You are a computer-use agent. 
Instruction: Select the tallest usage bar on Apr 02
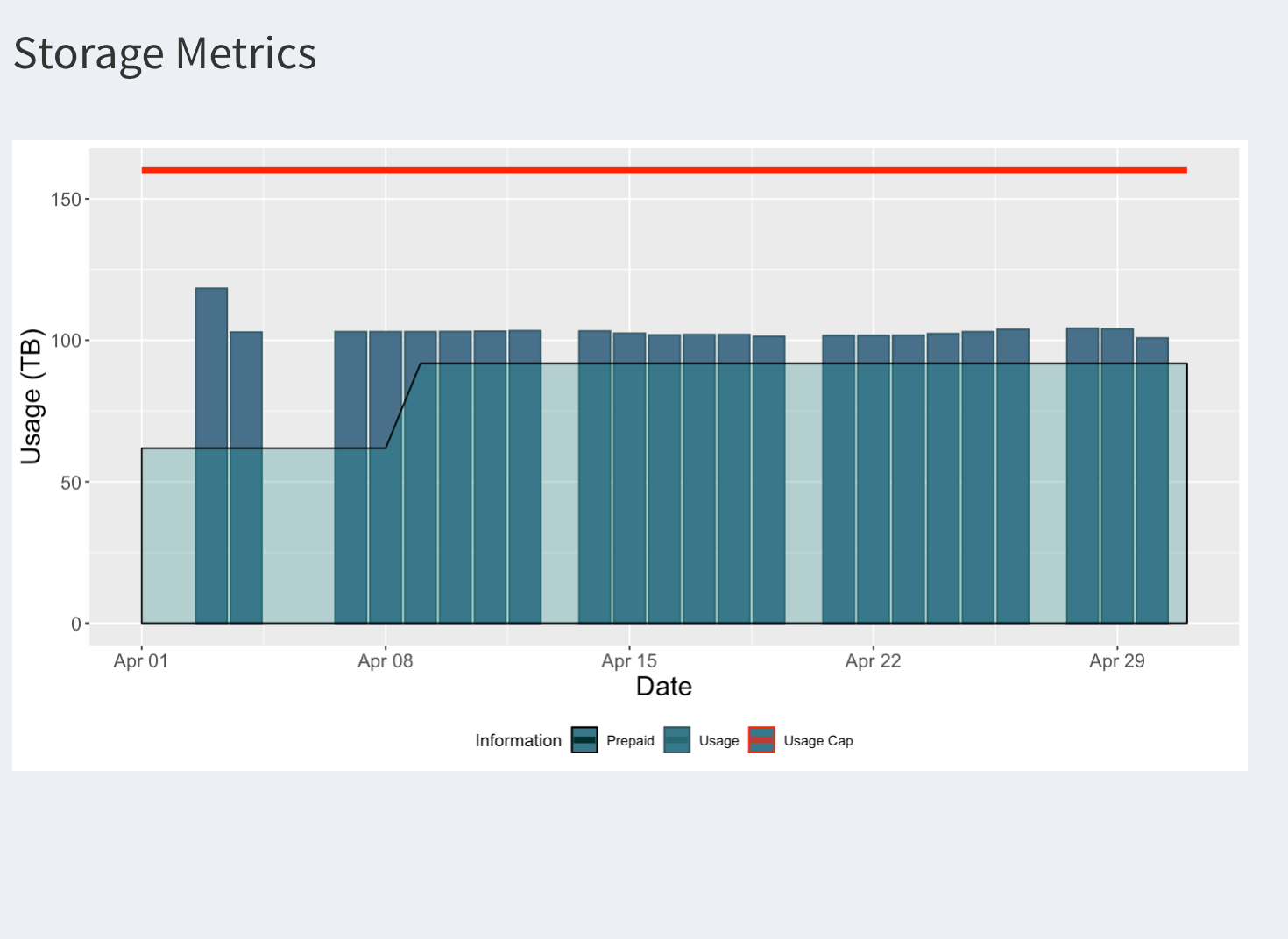[211, 455]
